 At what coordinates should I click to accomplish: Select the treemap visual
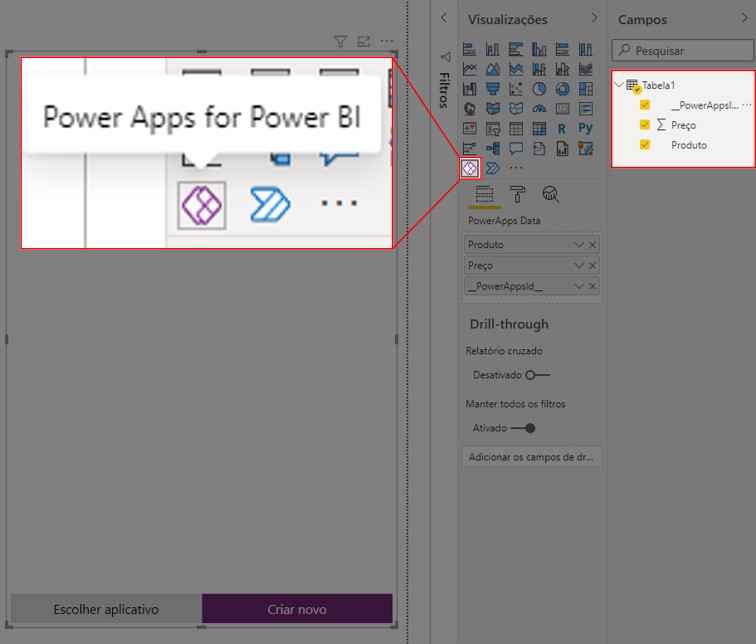click(585, 89)
